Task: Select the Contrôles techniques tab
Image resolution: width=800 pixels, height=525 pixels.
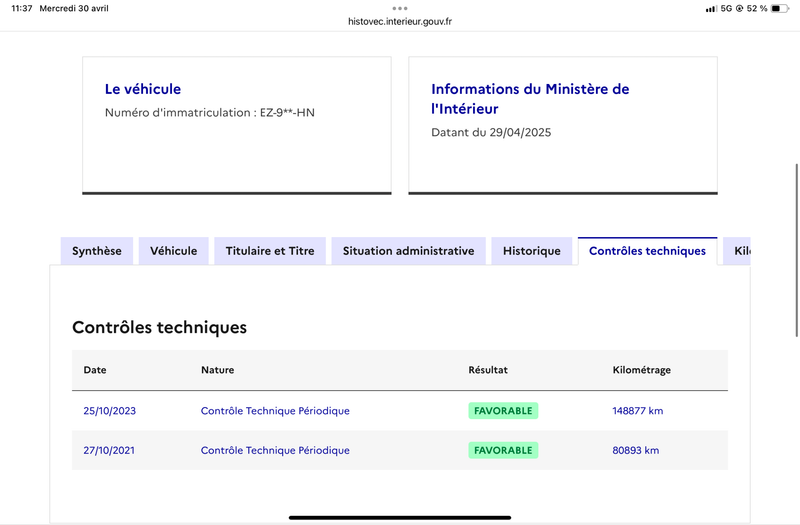Action: [647, 251]
